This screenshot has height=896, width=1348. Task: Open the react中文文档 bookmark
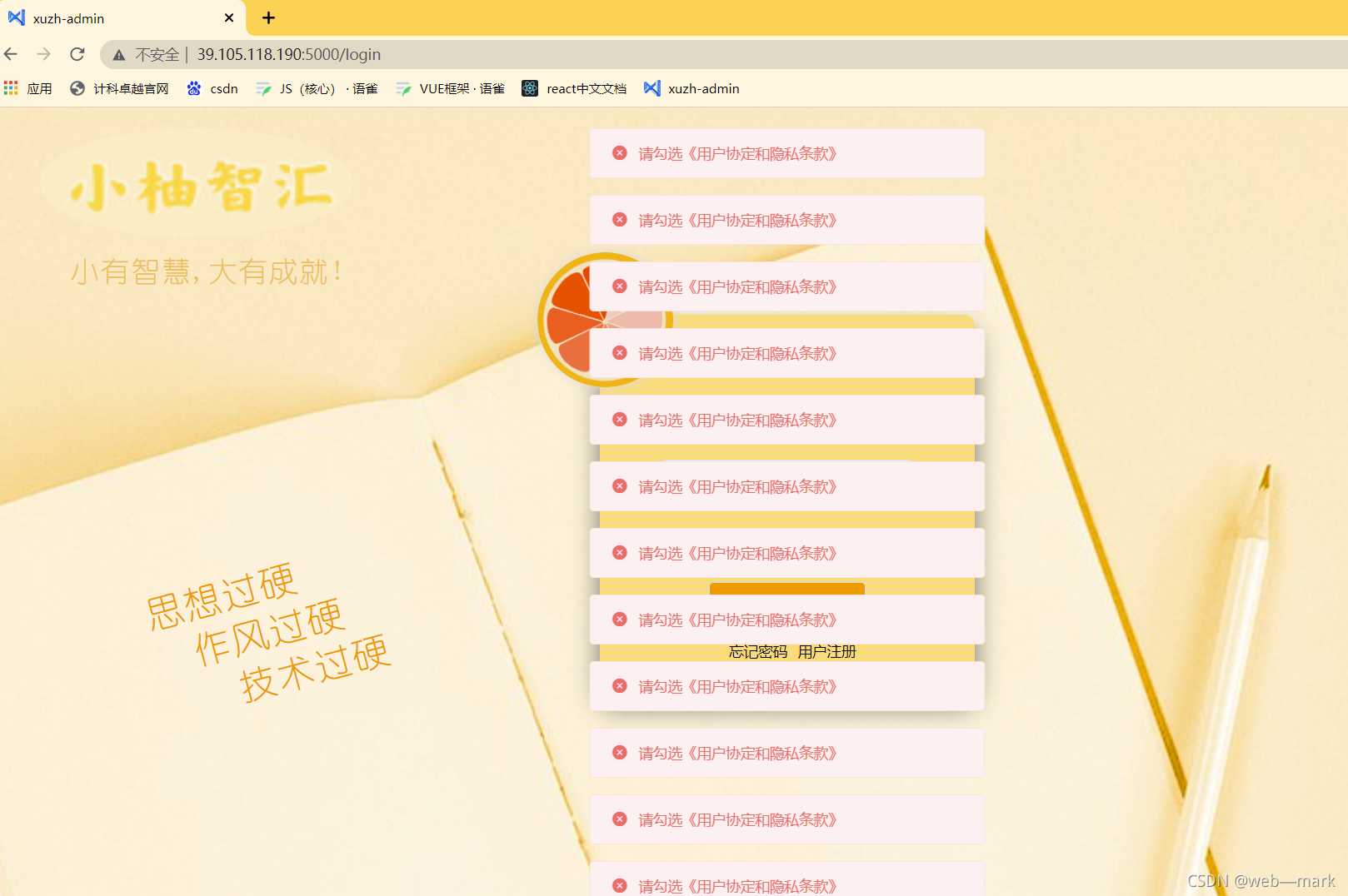(574, 88)
